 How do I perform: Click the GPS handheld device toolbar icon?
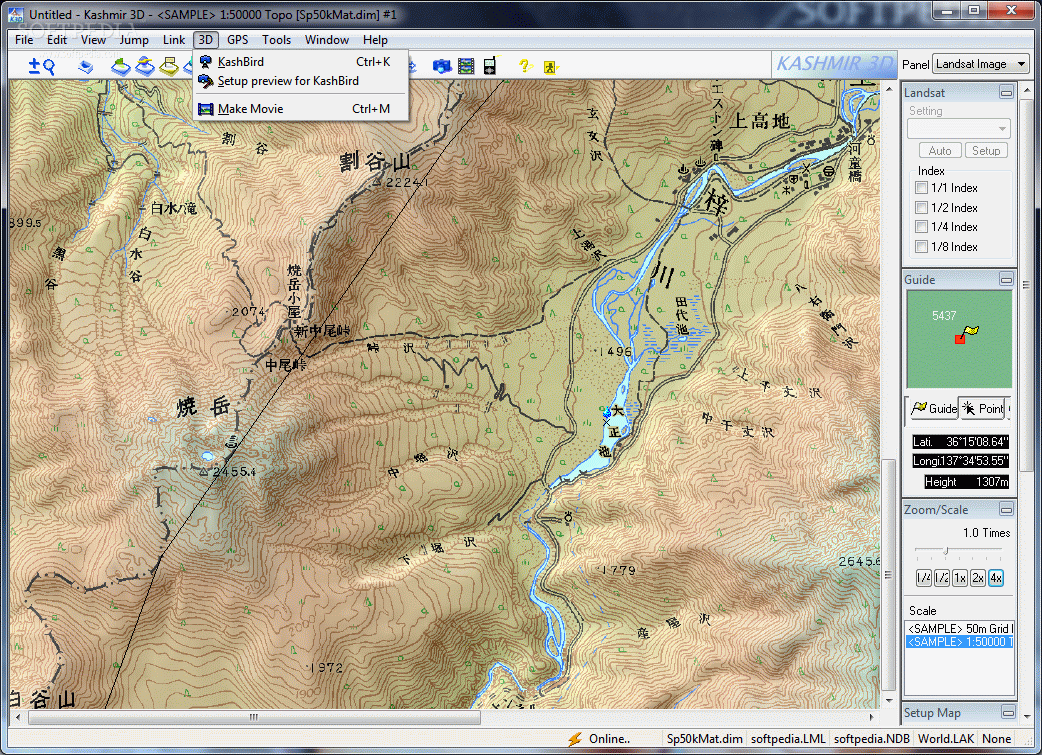point(490,66)
